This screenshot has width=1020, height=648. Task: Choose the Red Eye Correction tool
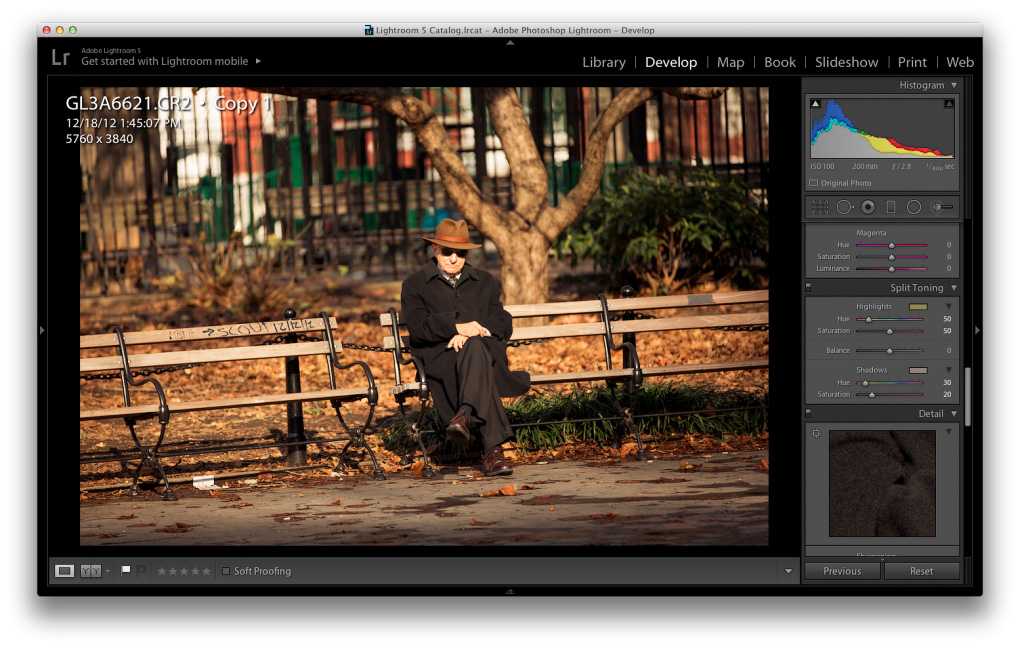[867, 207]
